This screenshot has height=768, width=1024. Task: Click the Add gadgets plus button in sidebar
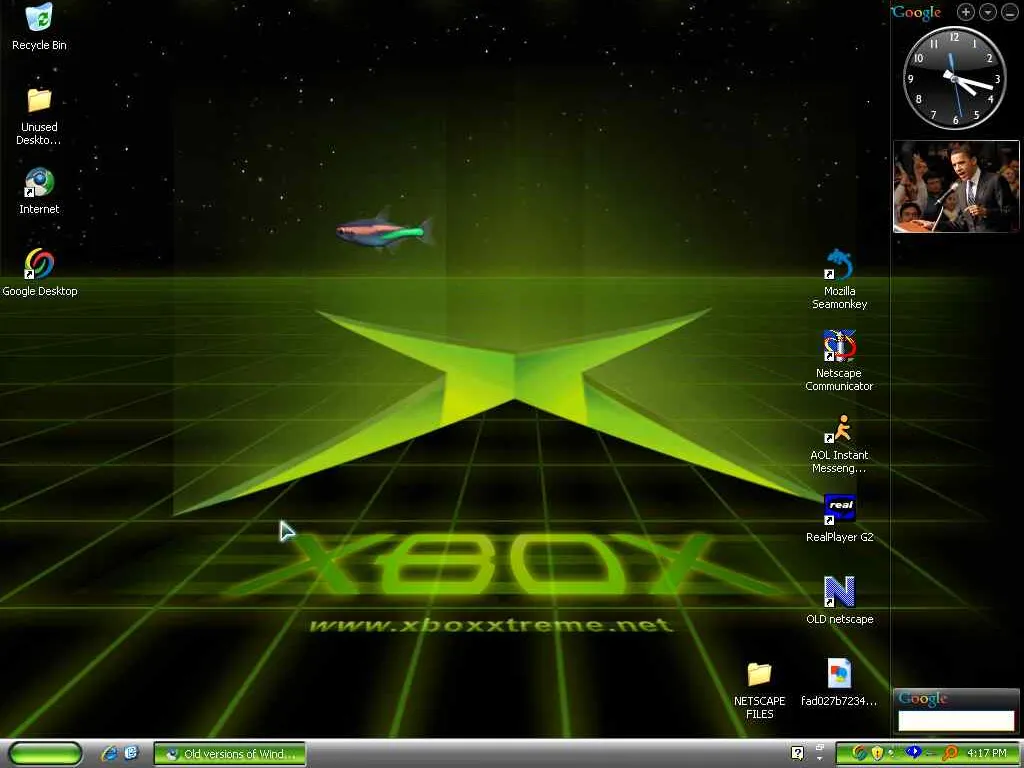tap(965, 12)
